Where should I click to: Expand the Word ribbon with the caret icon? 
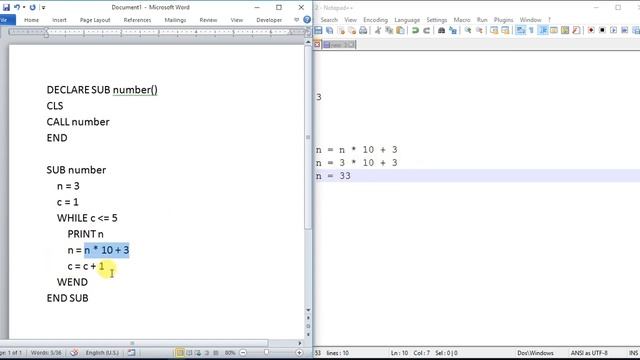tap(297, 20)
